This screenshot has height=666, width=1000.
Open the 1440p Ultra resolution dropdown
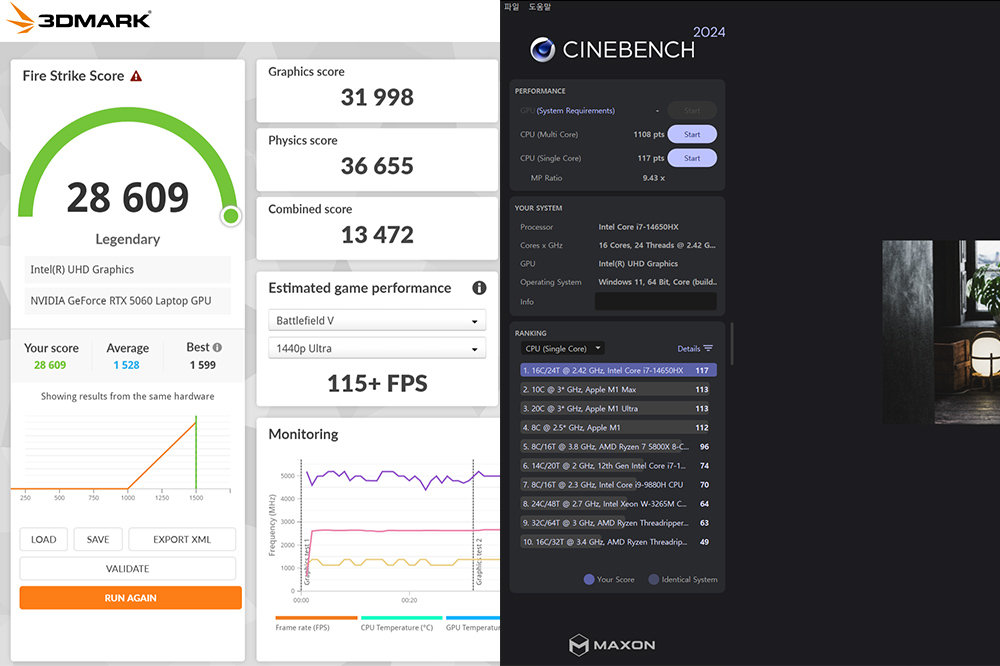pyautogui.click(x=377, y=348)
